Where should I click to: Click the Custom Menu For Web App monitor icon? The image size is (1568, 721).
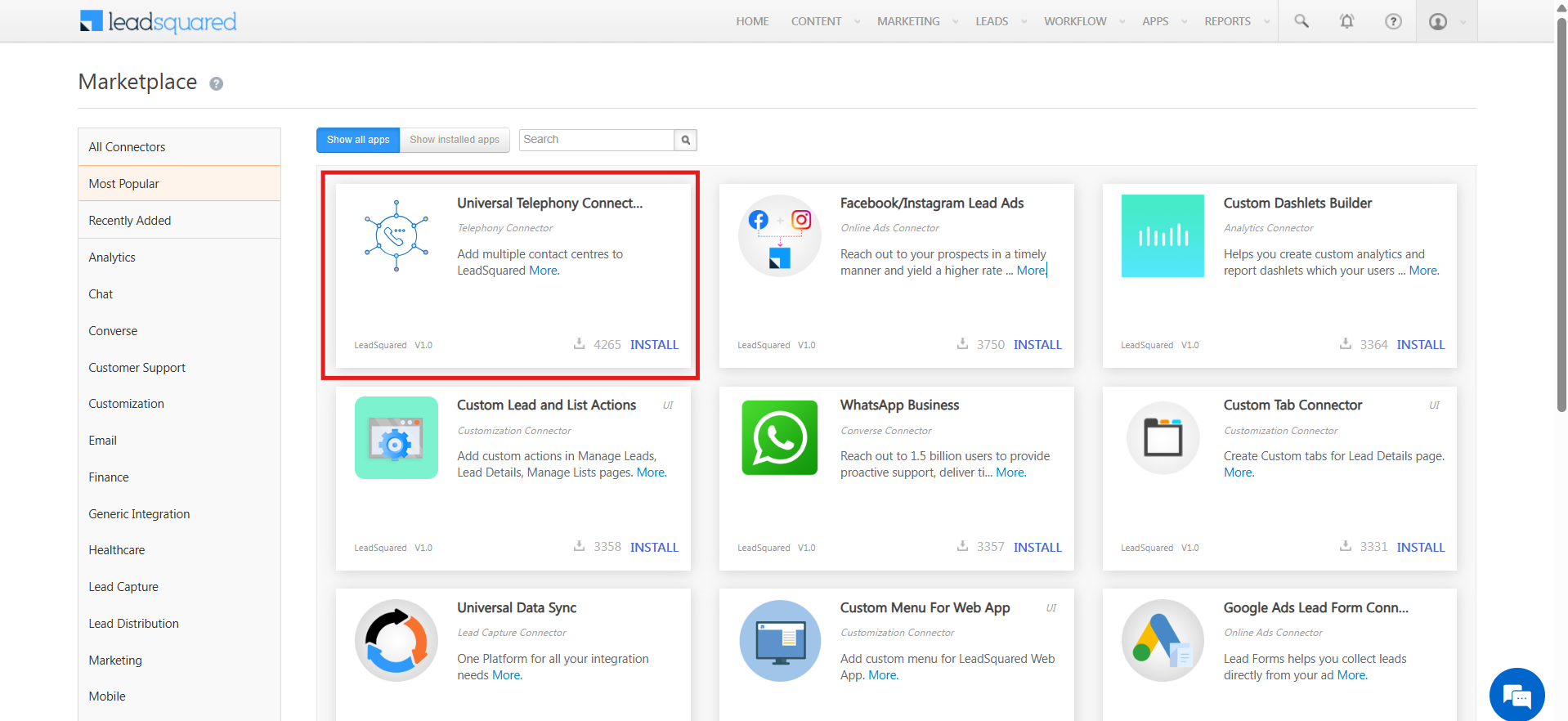[x=780, y=640]
